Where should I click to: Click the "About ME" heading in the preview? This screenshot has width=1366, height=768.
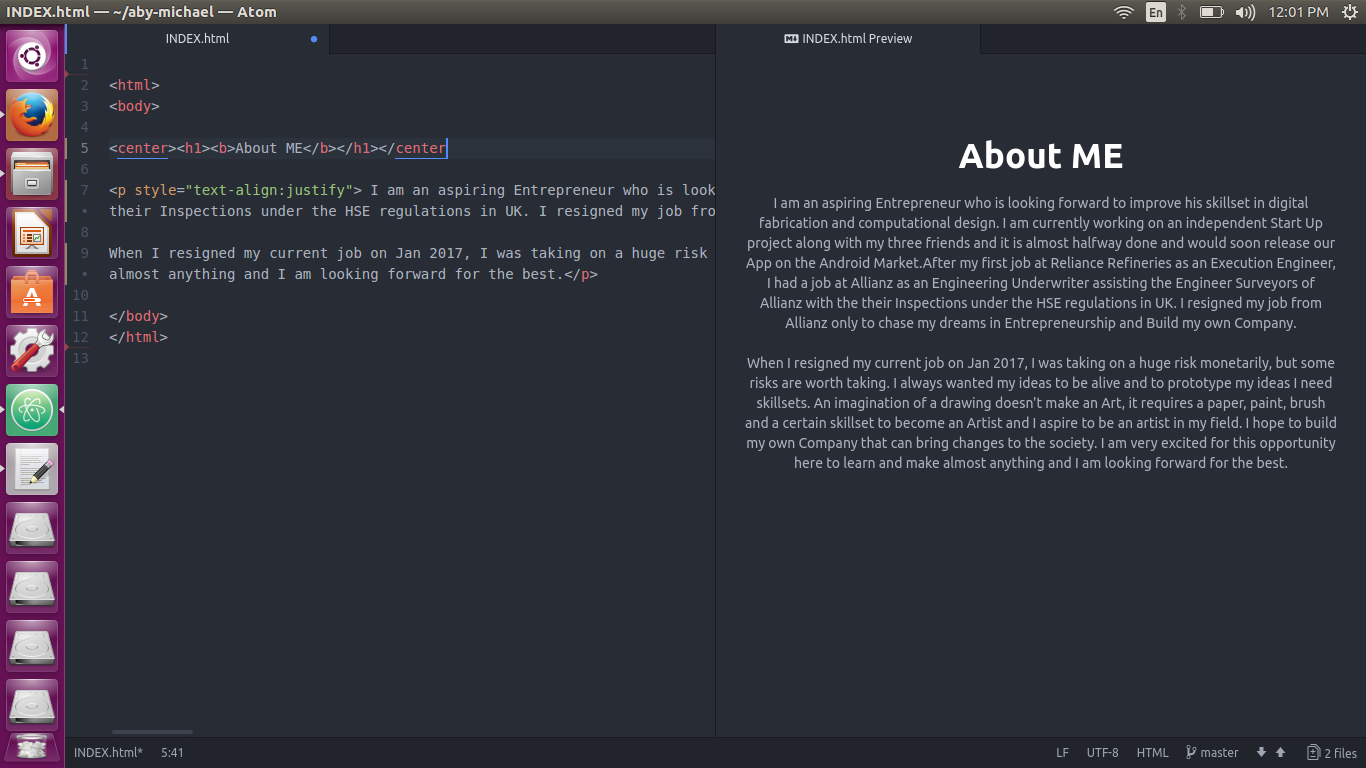coord(1041,156)
